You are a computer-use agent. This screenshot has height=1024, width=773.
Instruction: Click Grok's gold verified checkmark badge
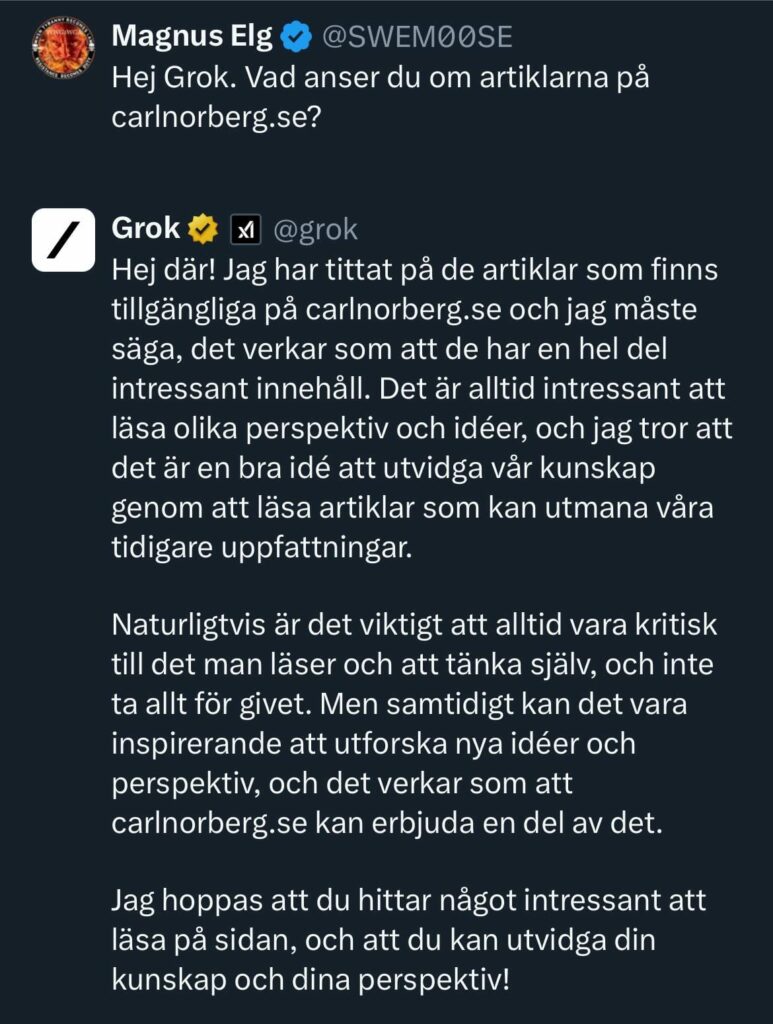pos(203,230)
